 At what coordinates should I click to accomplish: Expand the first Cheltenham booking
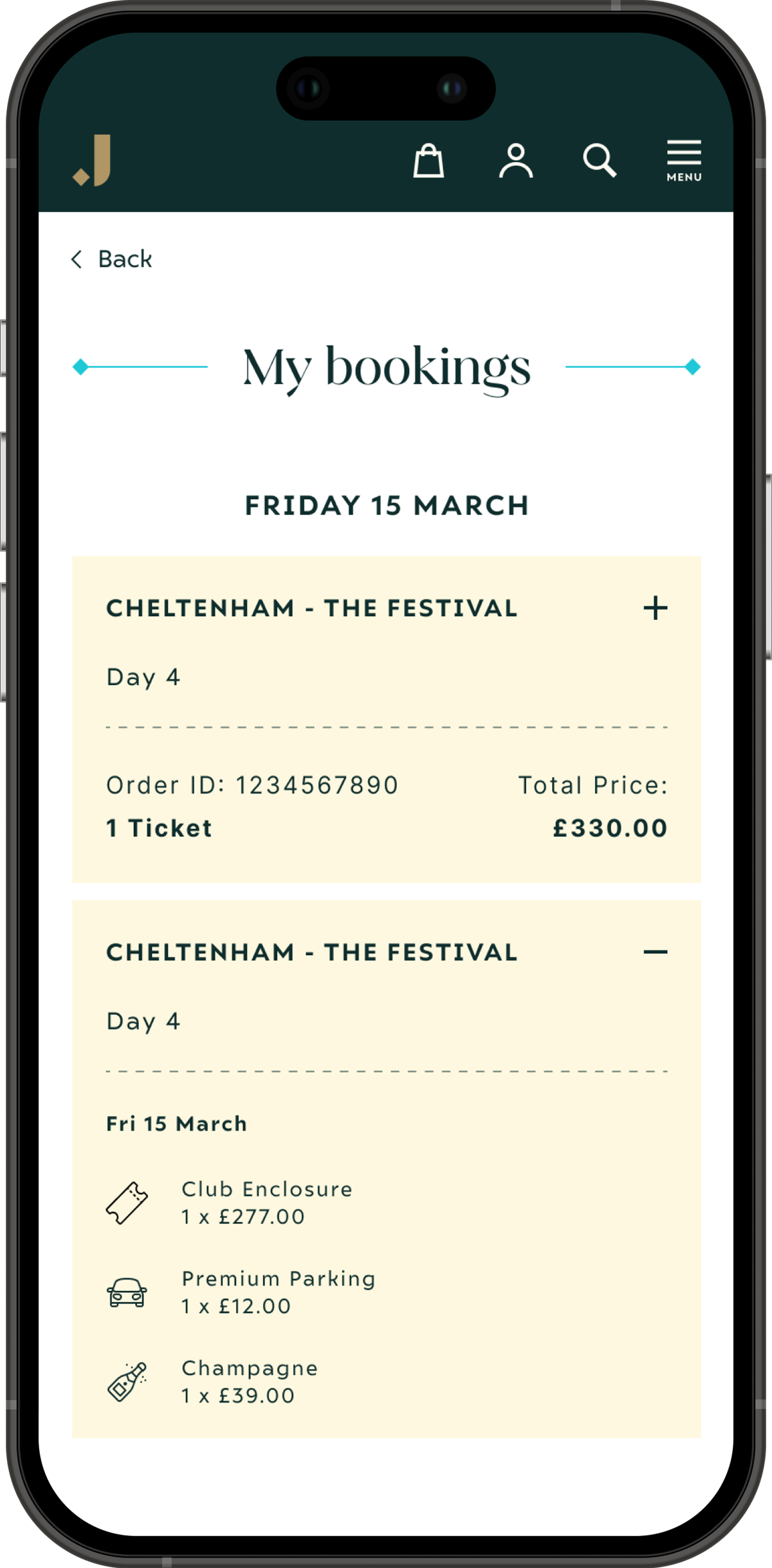click(x=655, y=608)
